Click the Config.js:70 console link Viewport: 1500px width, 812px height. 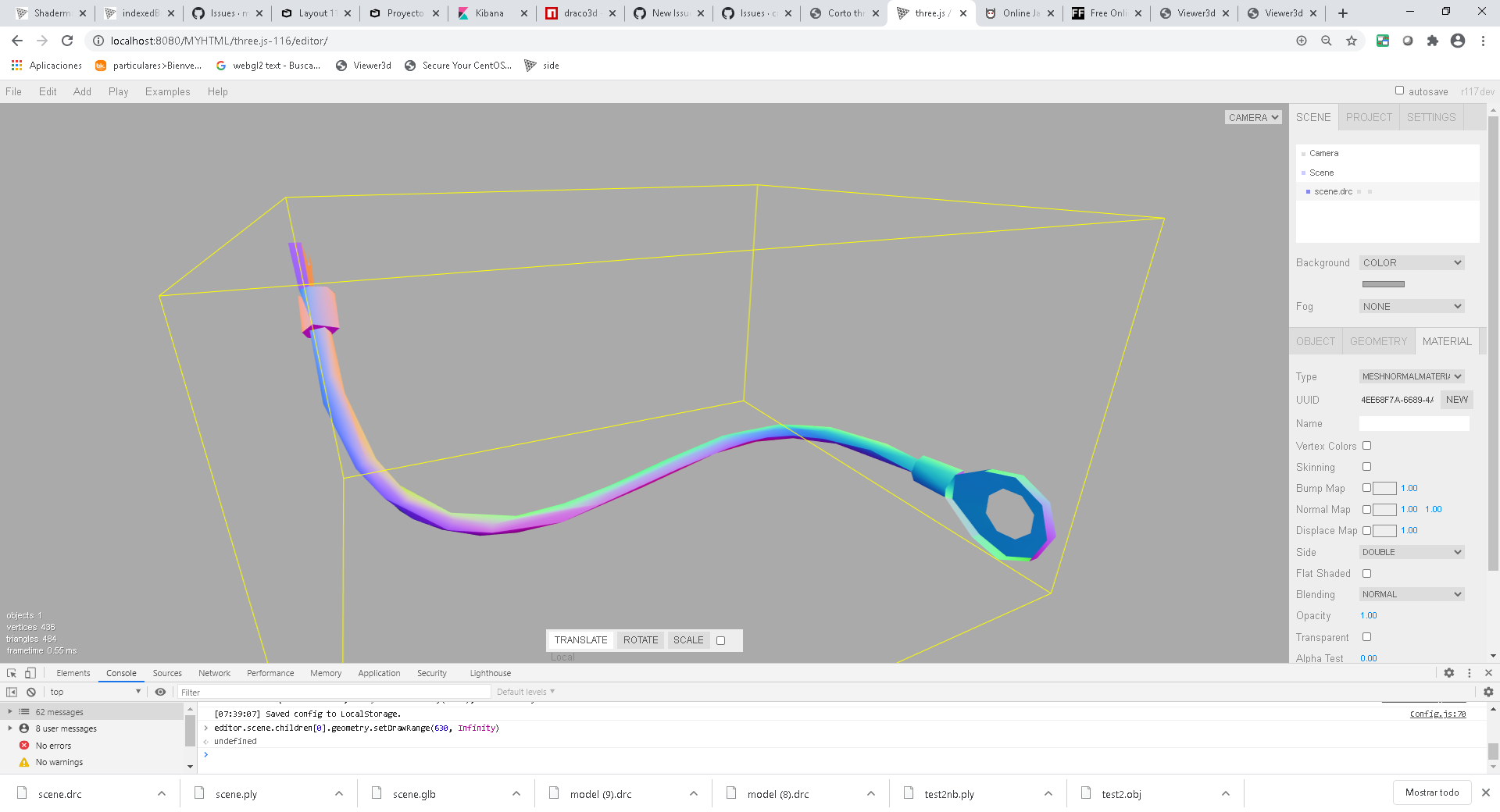[x=1436, y=714]
